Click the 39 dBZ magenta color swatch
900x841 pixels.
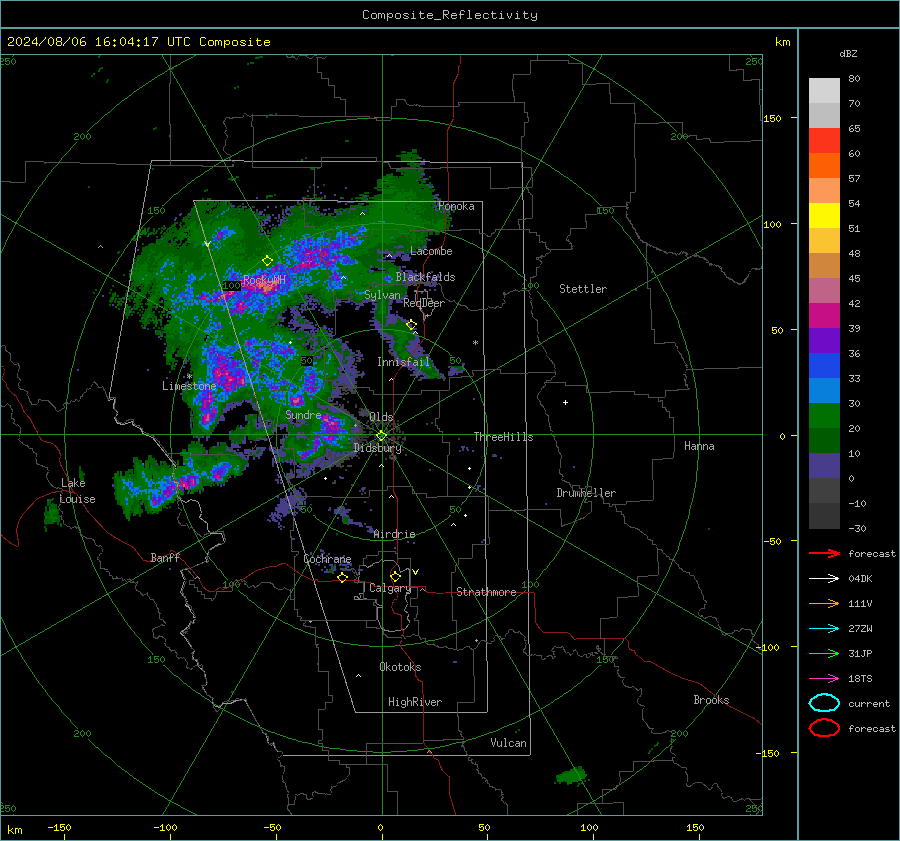[824, 315]
